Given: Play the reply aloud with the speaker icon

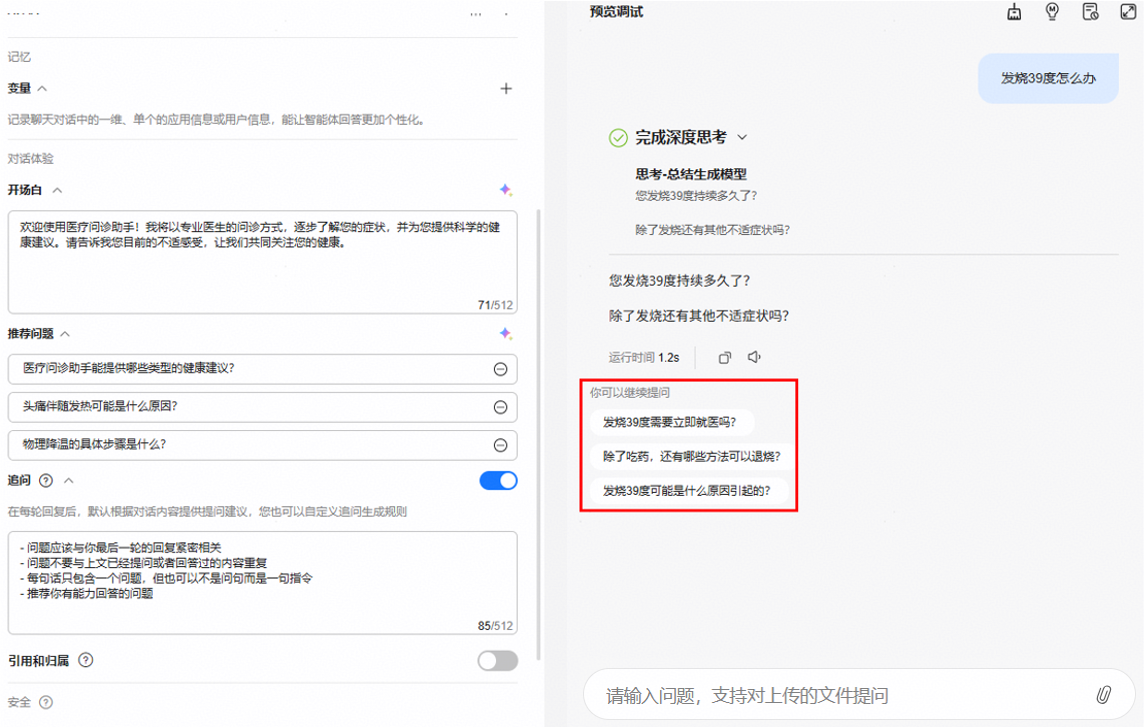Looking at the screenshot, I should click(x=754, y=357).
